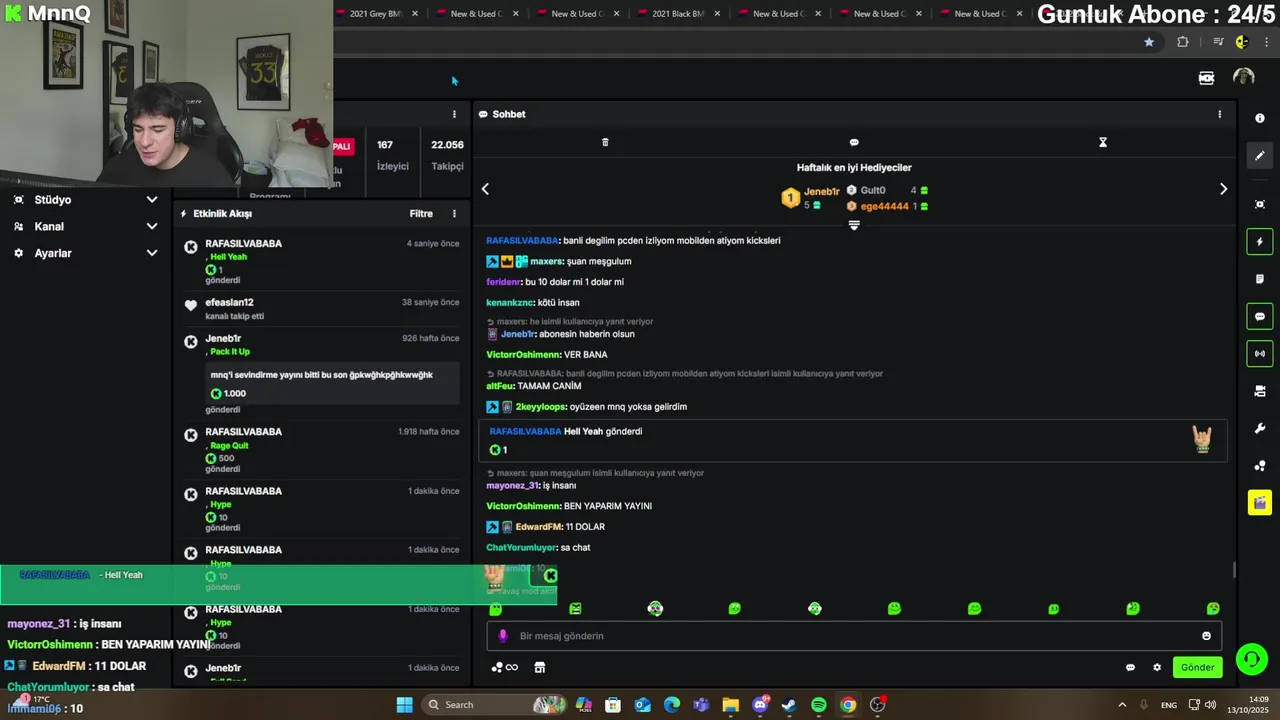Toggle the chat bubble panel in right sidebar
The width and height of the screenshot is (1280, 720).
[x=1259, y=317]
